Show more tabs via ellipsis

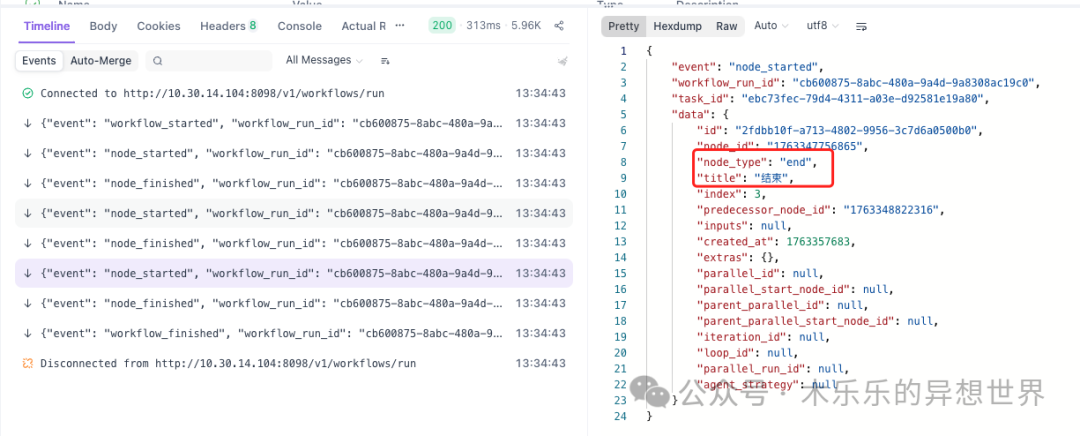pyautogui.click(x=400, y=25)
